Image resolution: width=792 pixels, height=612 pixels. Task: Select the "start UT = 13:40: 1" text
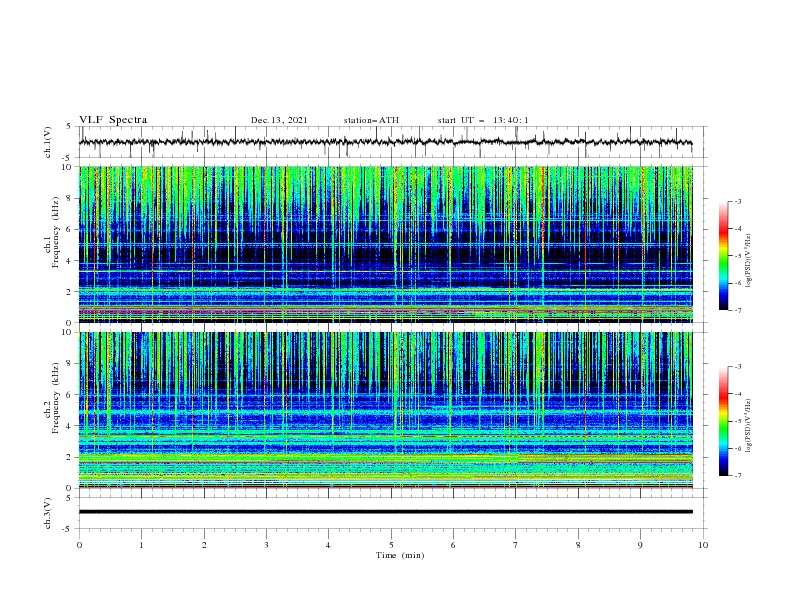click(483, 120)
